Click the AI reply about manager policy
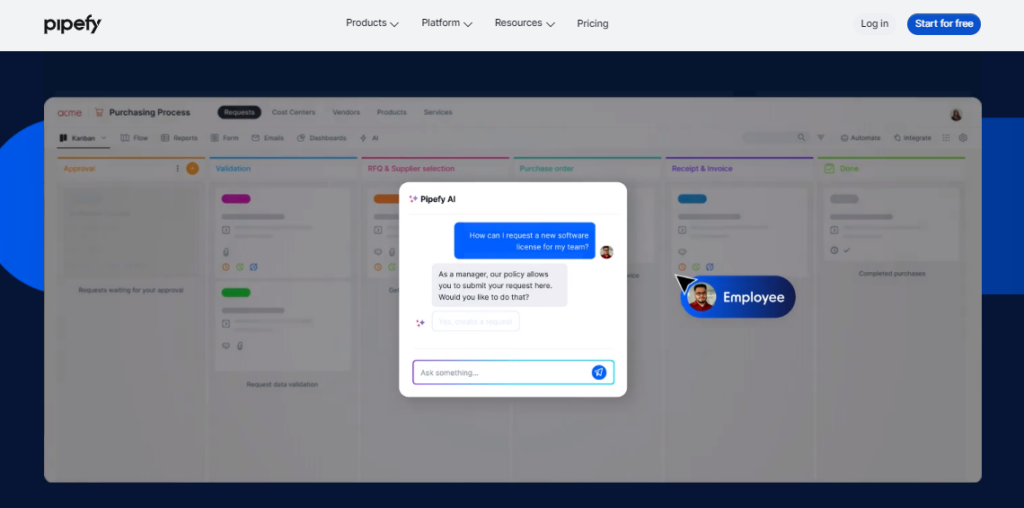The height and width of the screenshot is (508, 1024). pyautogui.click(x=500, y=285)
